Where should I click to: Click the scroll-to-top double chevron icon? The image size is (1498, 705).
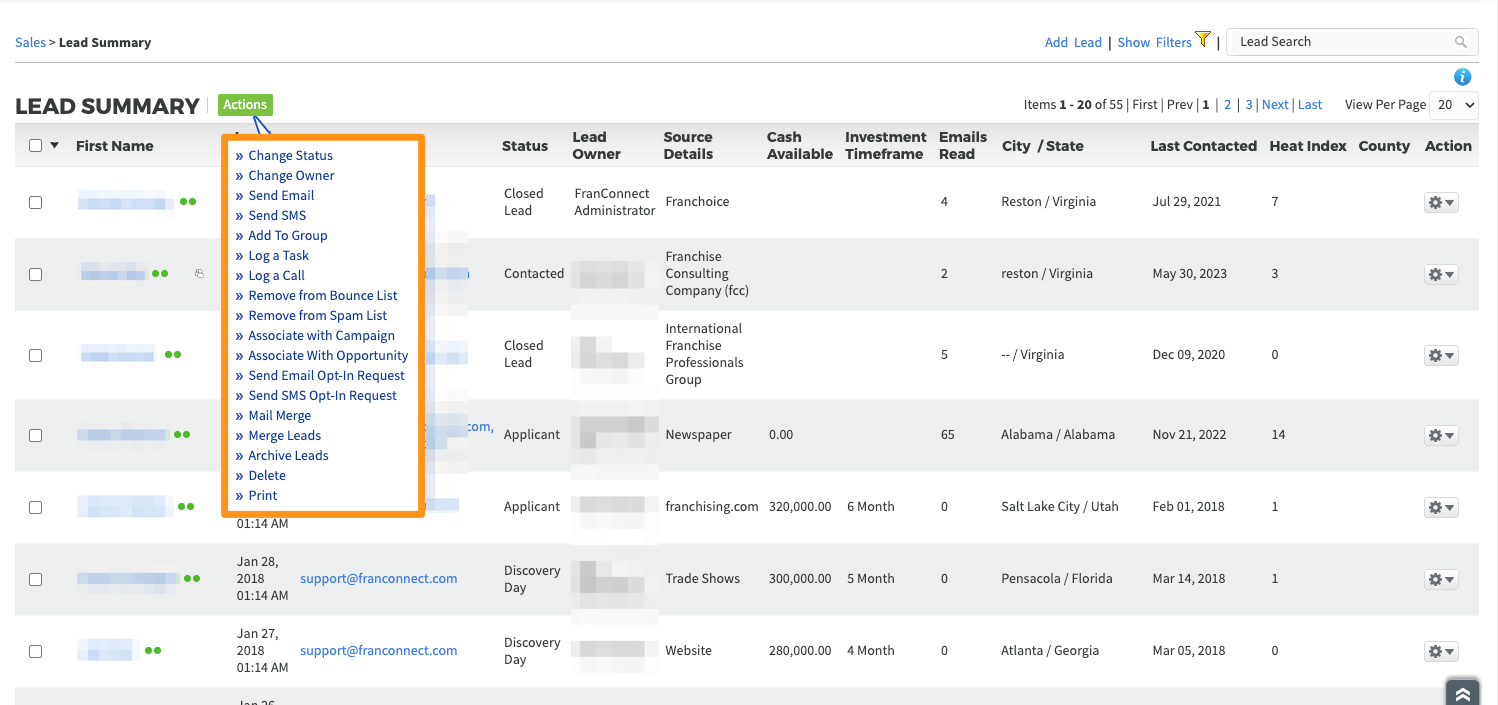point(1462,694)
